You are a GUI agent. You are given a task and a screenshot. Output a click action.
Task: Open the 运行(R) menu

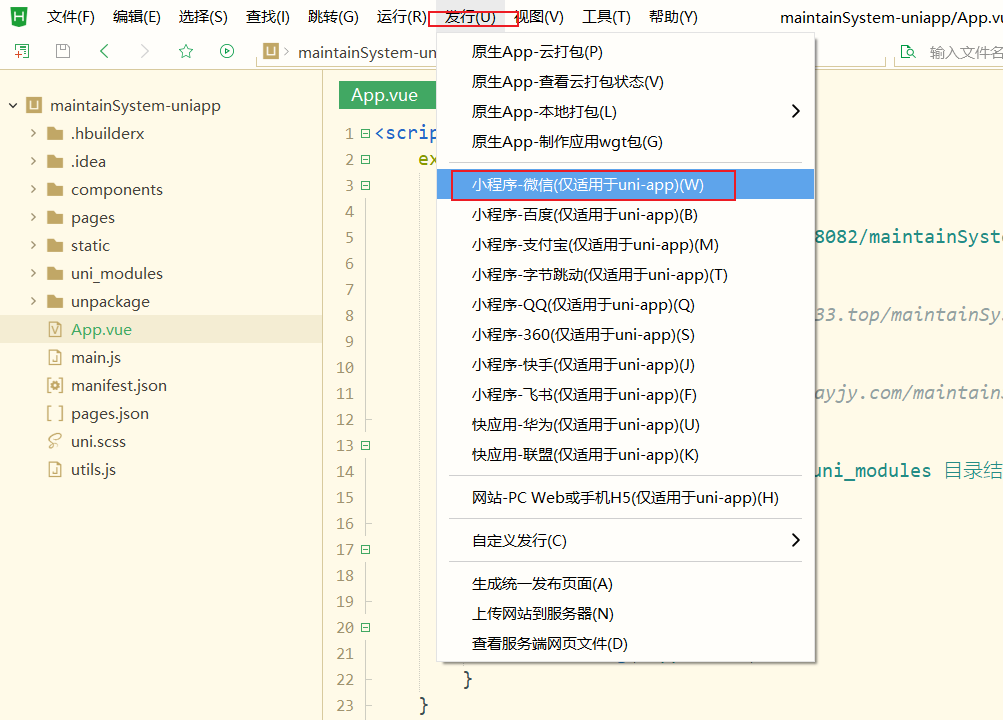coord(402,17)
